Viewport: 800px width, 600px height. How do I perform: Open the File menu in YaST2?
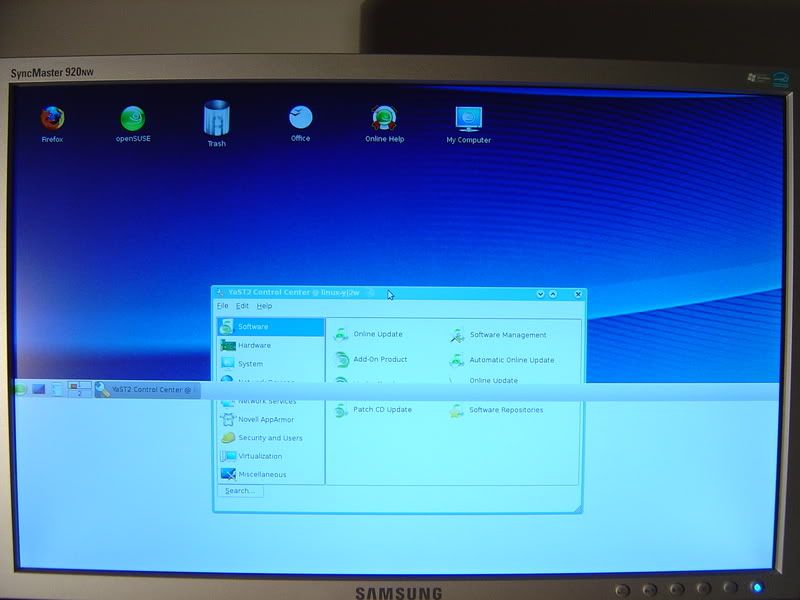coord(222,306)
